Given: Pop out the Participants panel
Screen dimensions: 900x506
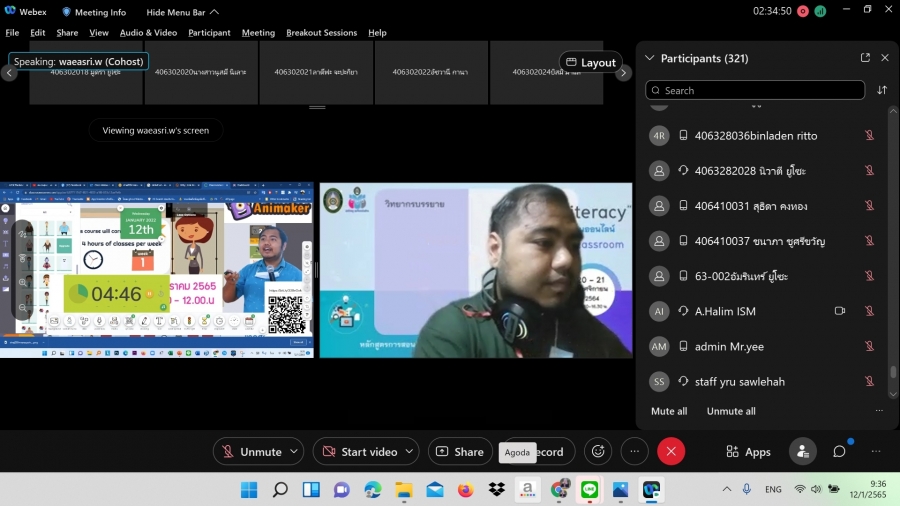Looking at the screenshot, I should 865,58.
